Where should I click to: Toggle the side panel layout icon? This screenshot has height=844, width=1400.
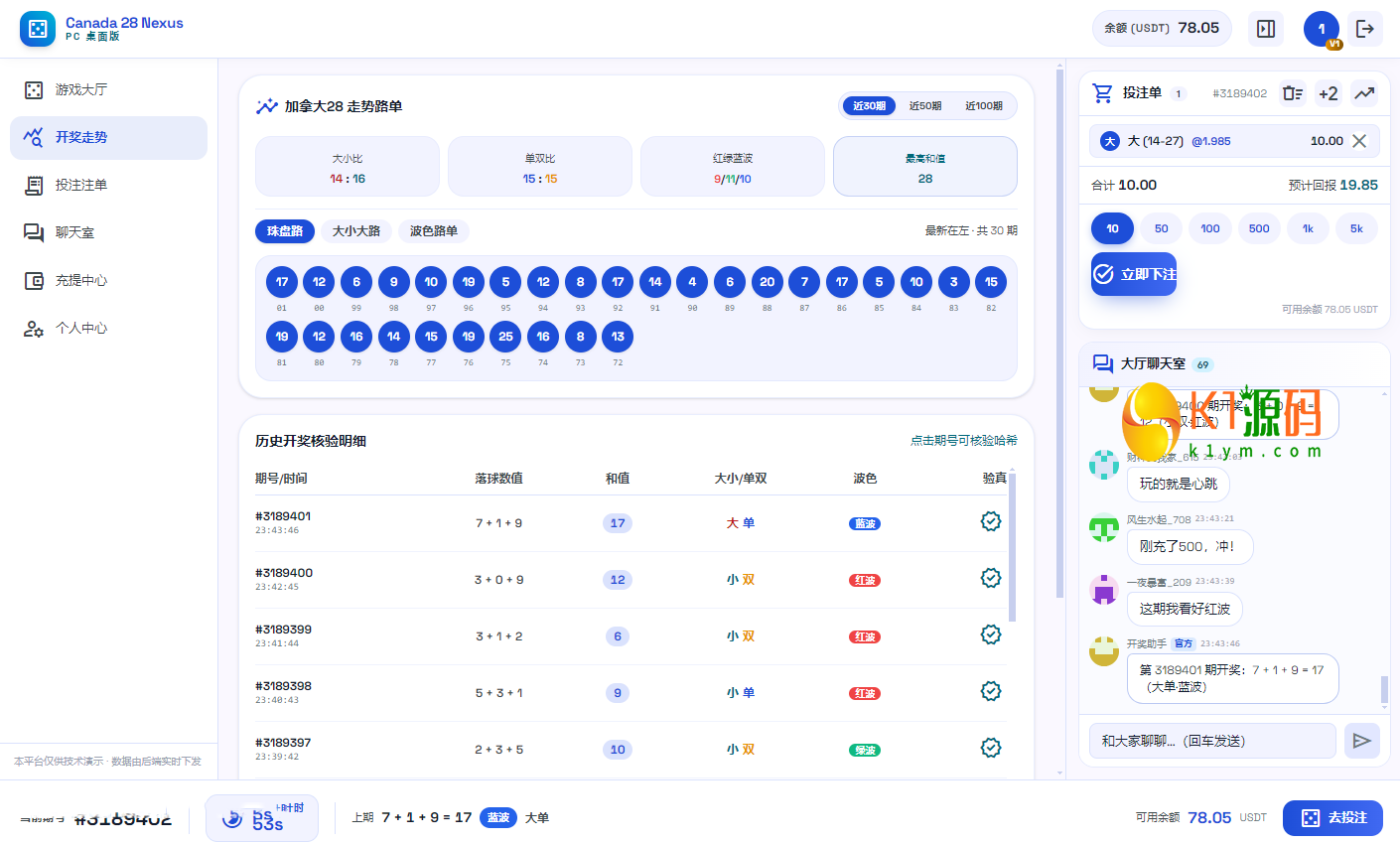1266,29
